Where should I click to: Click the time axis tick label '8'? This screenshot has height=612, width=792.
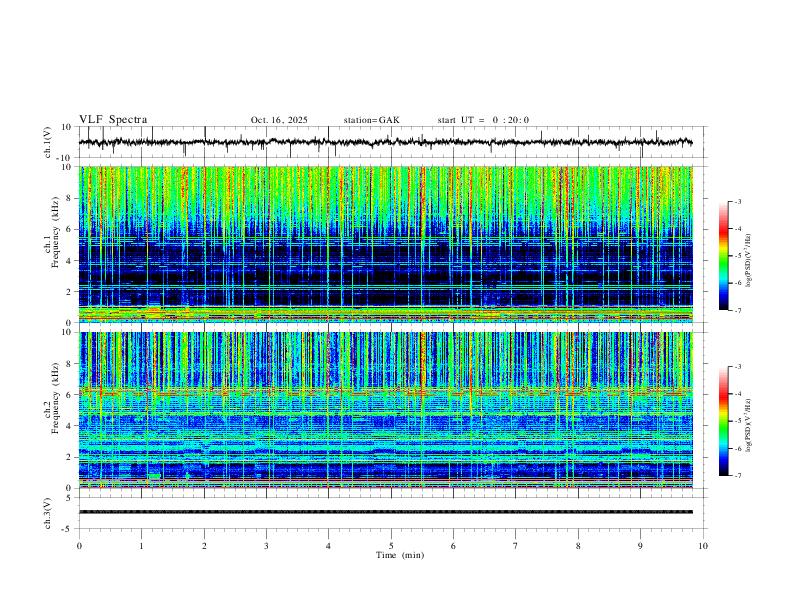tap(578, 546)
